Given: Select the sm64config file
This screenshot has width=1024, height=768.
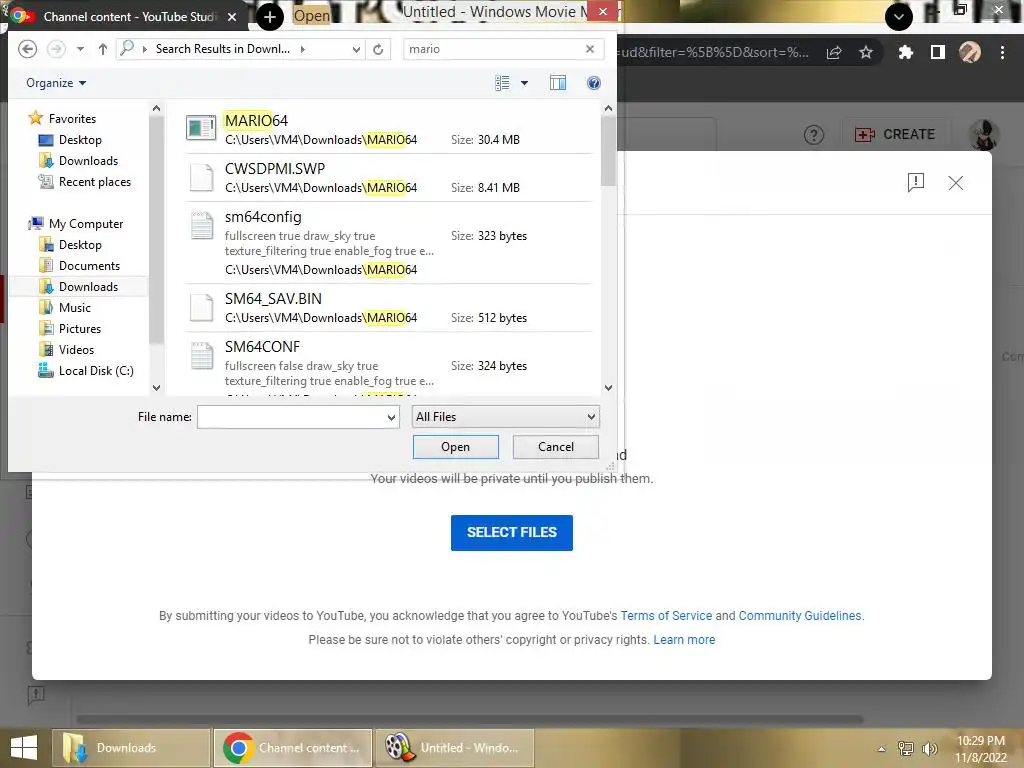Looking at the screenshot, I should tap(388, 242).
